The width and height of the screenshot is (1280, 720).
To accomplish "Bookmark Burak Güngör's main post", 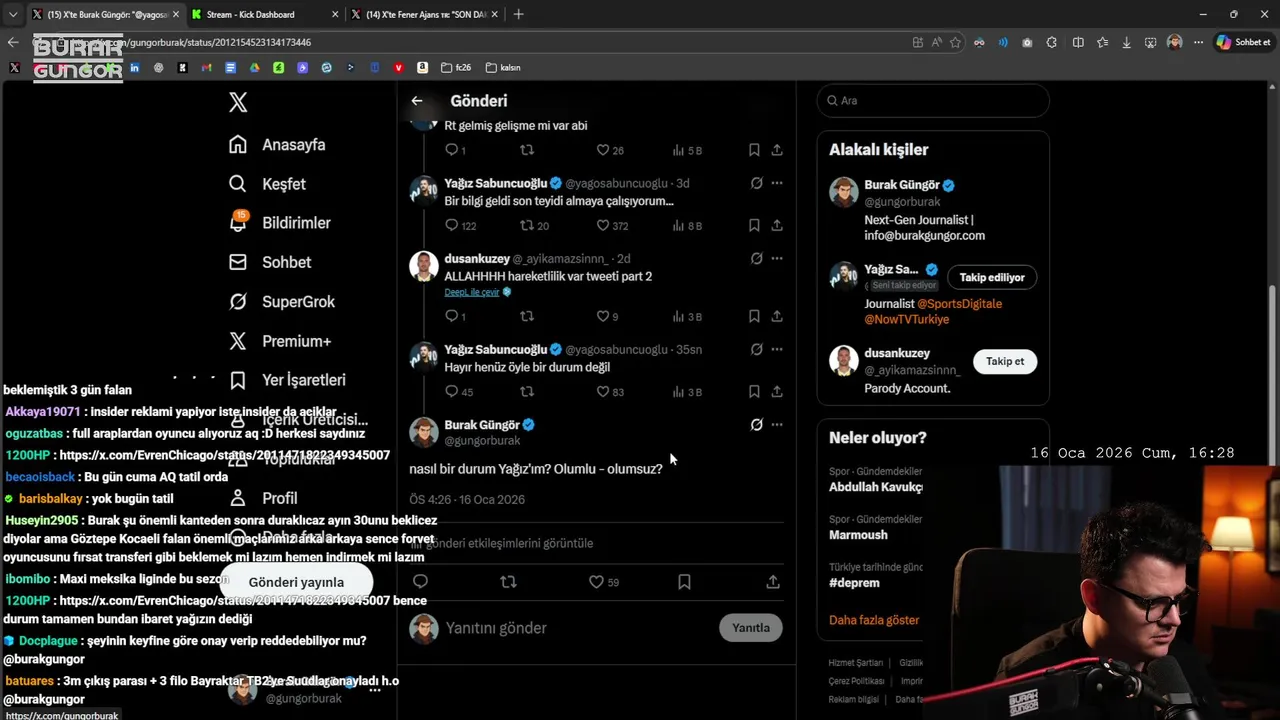I will [684, 581].
